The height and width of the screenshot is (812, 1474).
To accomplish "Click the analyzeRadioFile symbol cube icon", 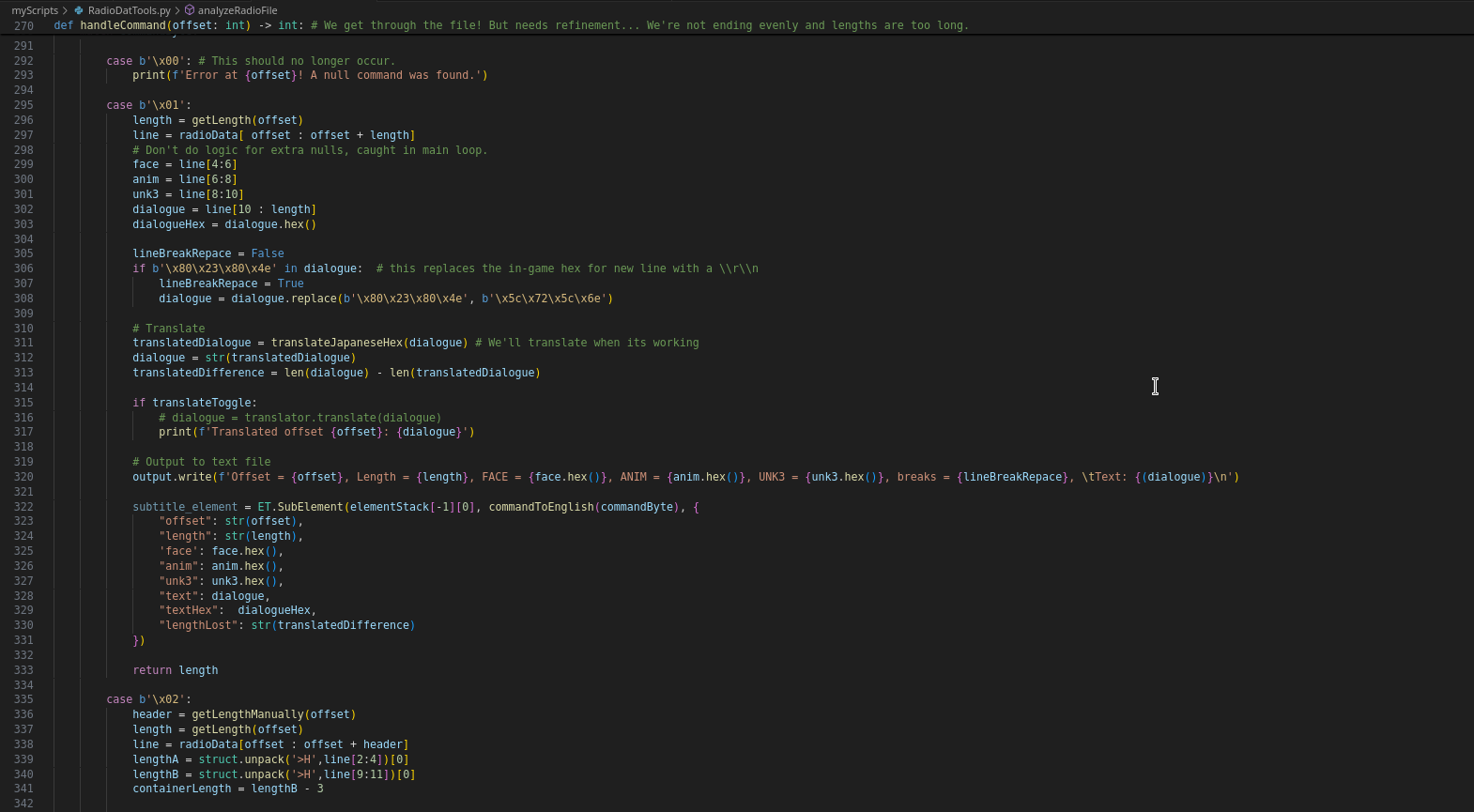I will [189, 10].
